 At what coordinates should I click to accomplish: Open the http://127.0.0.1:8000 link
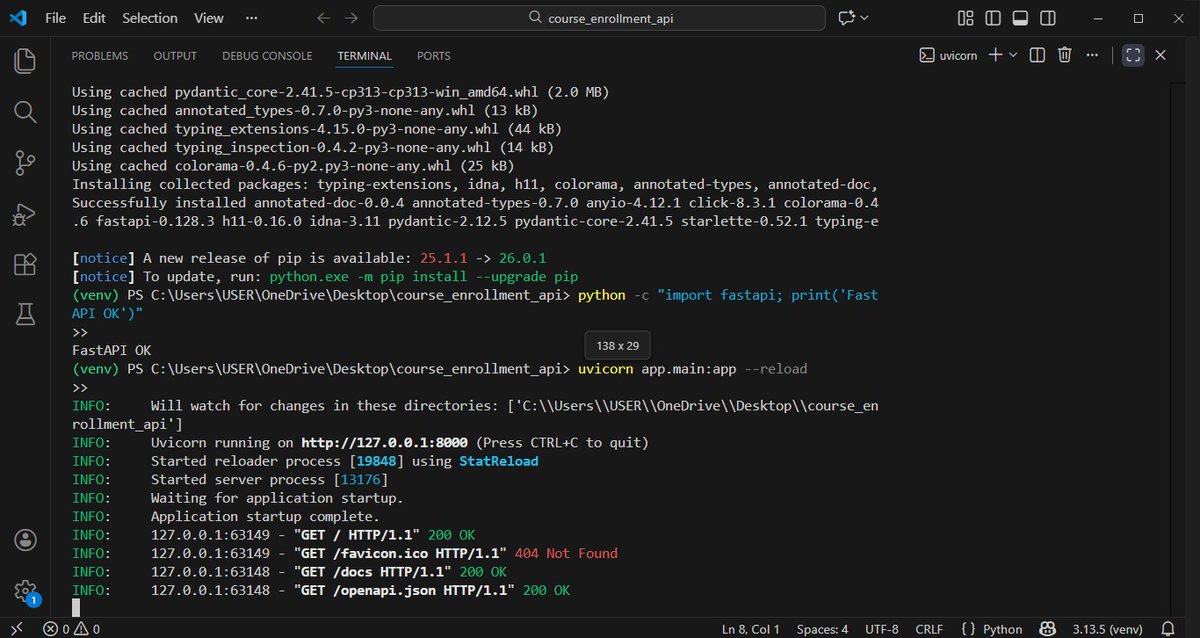[x=385, y=443]
